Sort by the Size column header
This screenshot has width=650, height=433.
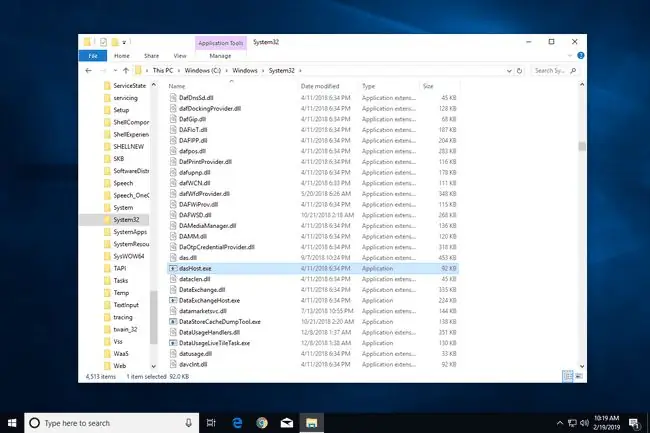click(428, 86)
